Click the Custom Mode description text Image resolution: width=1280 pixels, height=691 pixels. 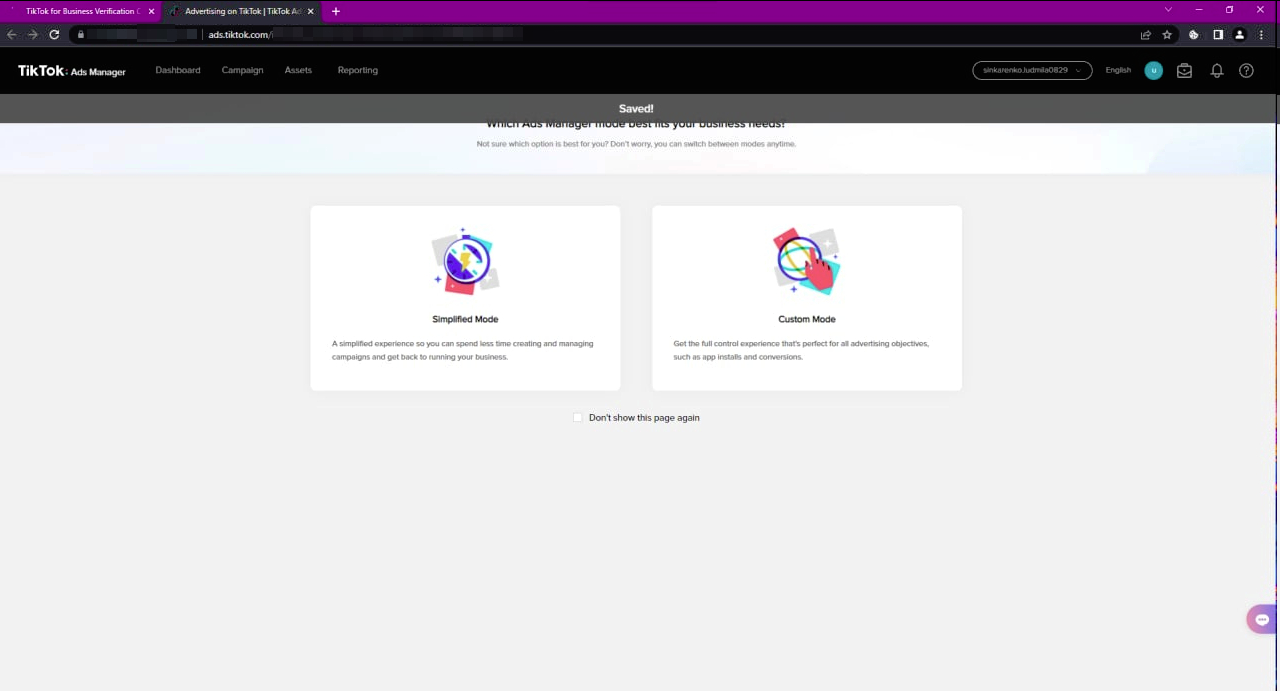pyautogui.click(x=801, y=350)
